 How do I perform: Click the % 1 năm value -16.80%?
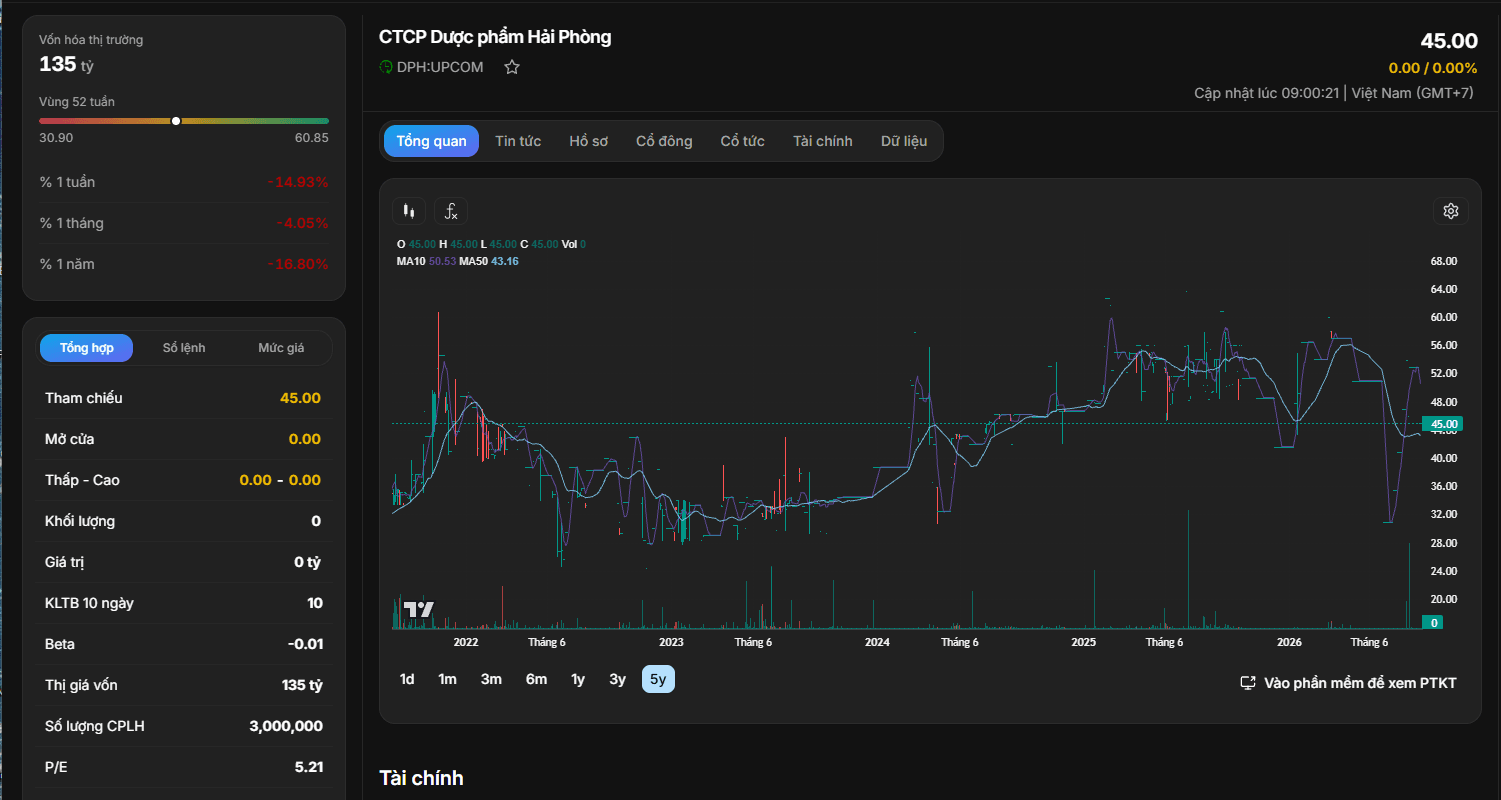tap(298, 264)
